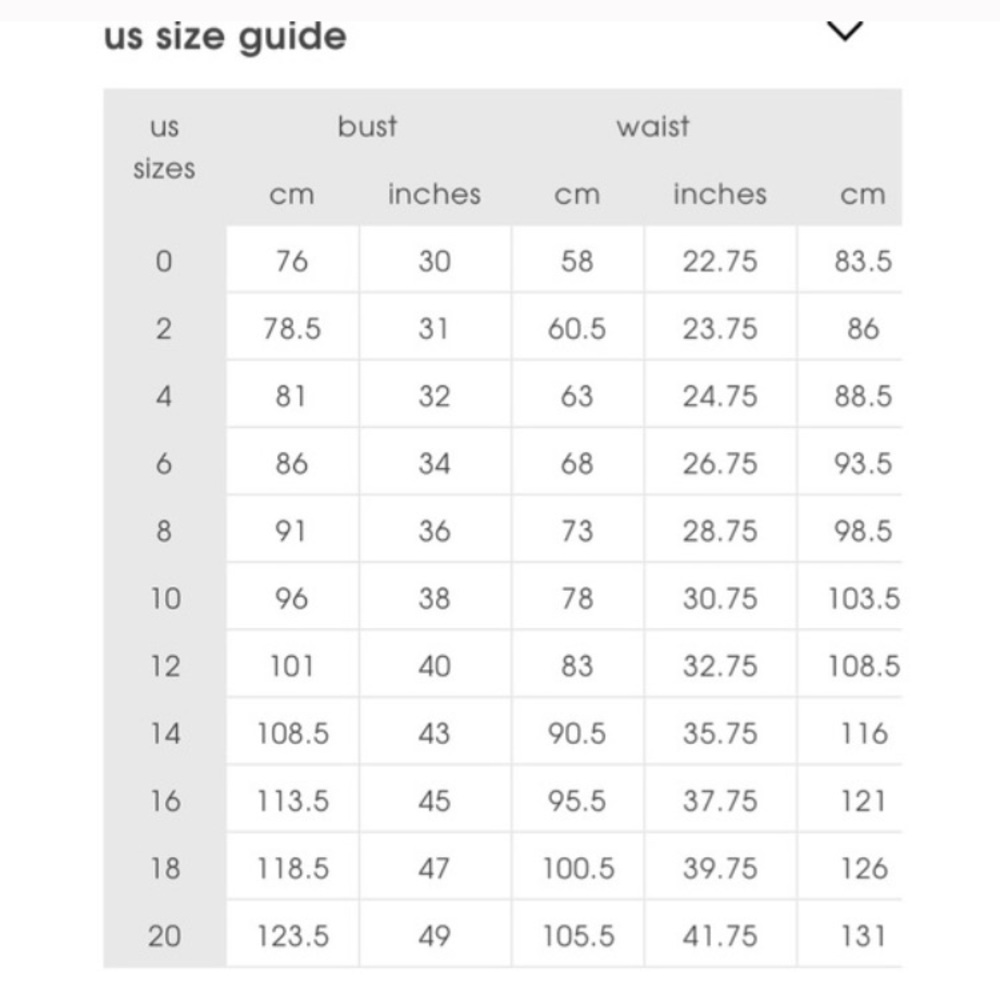Viewport: 1000px width, 1000px height.
Task: Select size 12 row label
Action: [165, 666]
